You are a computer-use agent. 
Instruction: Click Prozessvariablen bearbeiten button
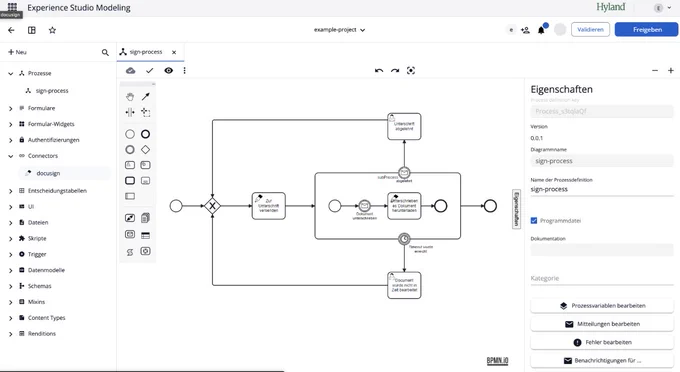602,306
